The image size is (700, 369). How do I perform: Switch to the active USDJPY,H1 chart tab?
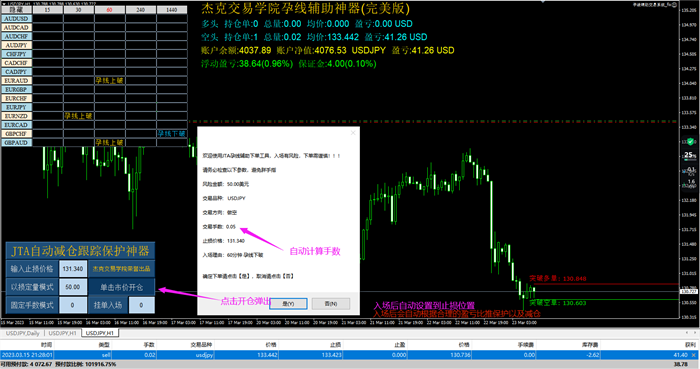coord(100,333)
